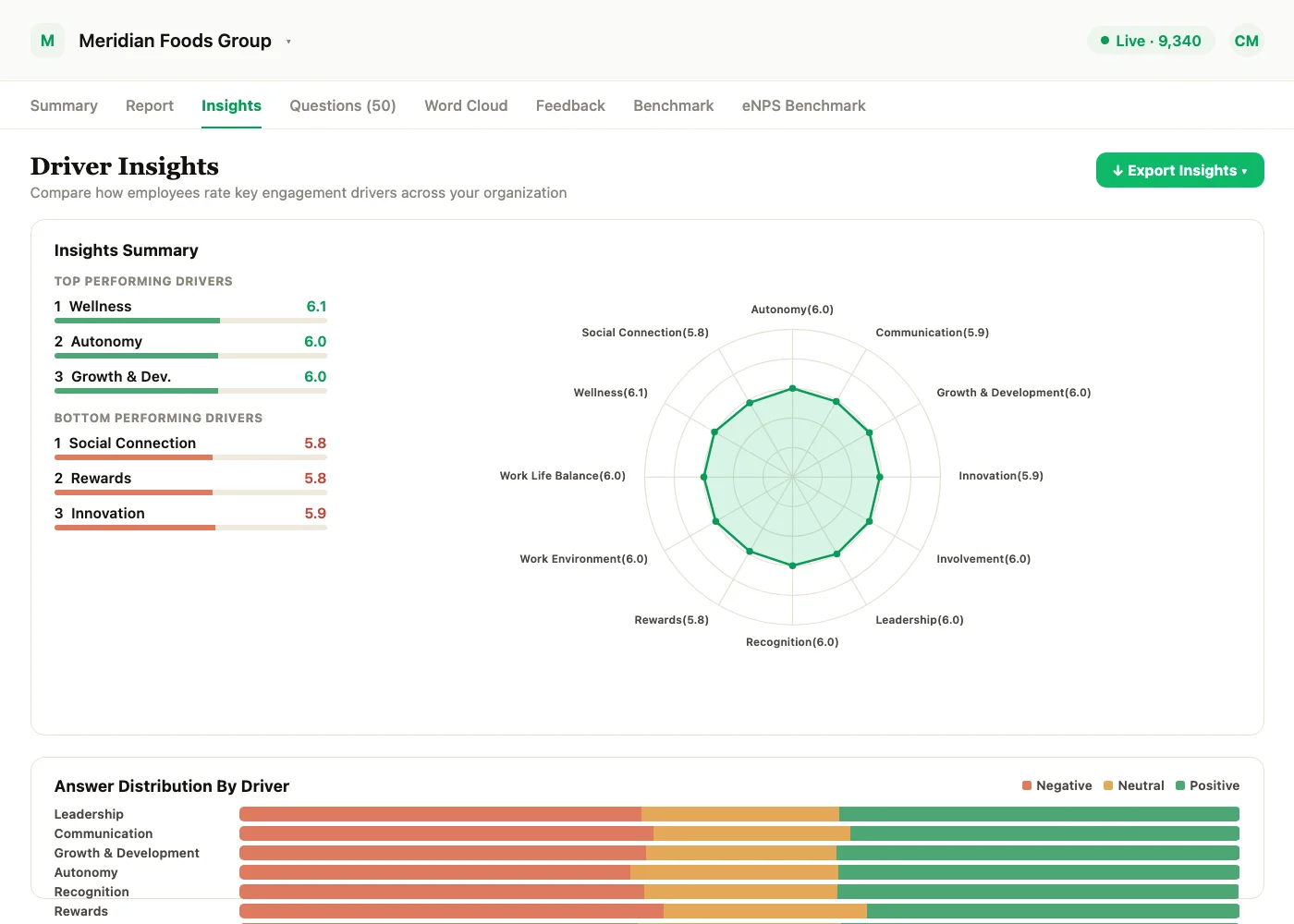Open the Word Cloud tab
1294x924 pixels.
(x=466, y=105)
